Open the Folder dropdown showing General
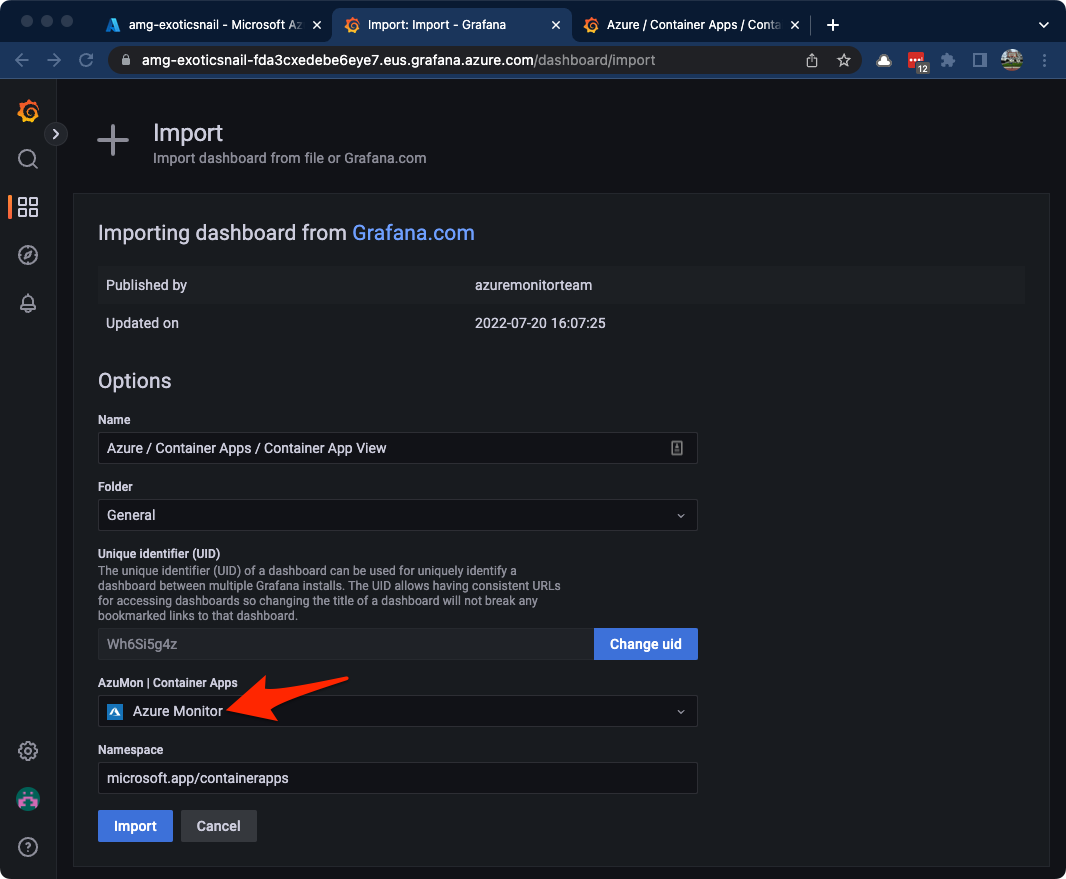The width and height of the screenshot is (1066, 879). pyautogui.click(x=397, y=515)
